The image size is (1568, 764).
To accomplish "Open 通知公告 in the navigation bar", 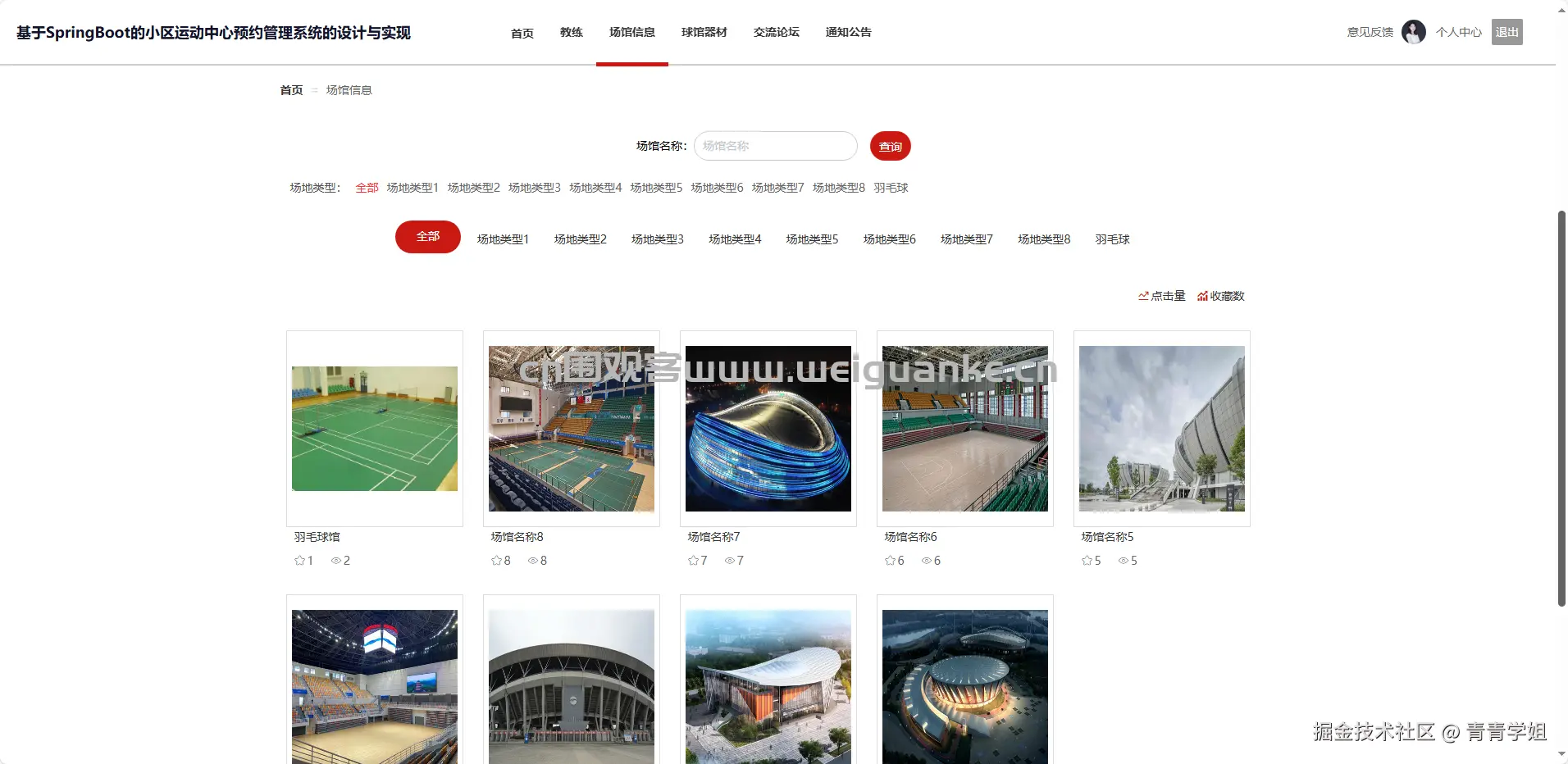I will click(x=849, y=33).
